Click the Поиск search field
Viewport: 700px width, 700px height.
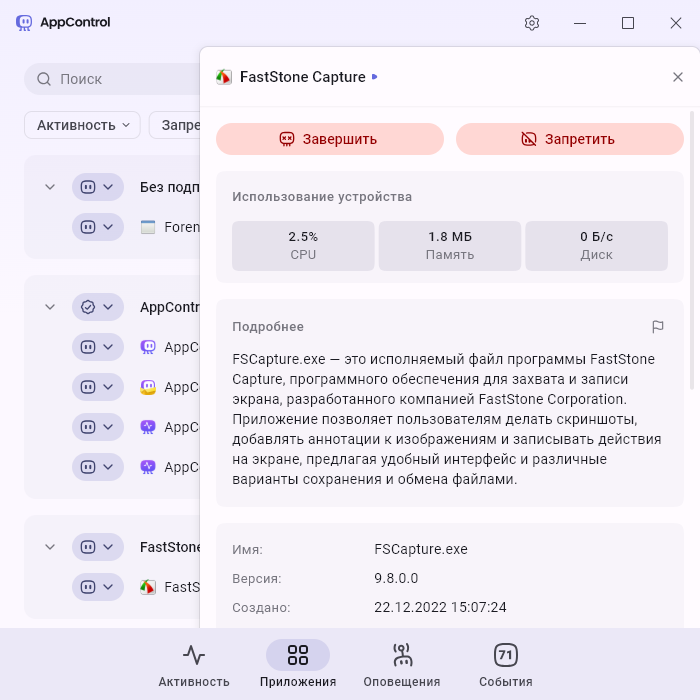click(x=112, y=79)
